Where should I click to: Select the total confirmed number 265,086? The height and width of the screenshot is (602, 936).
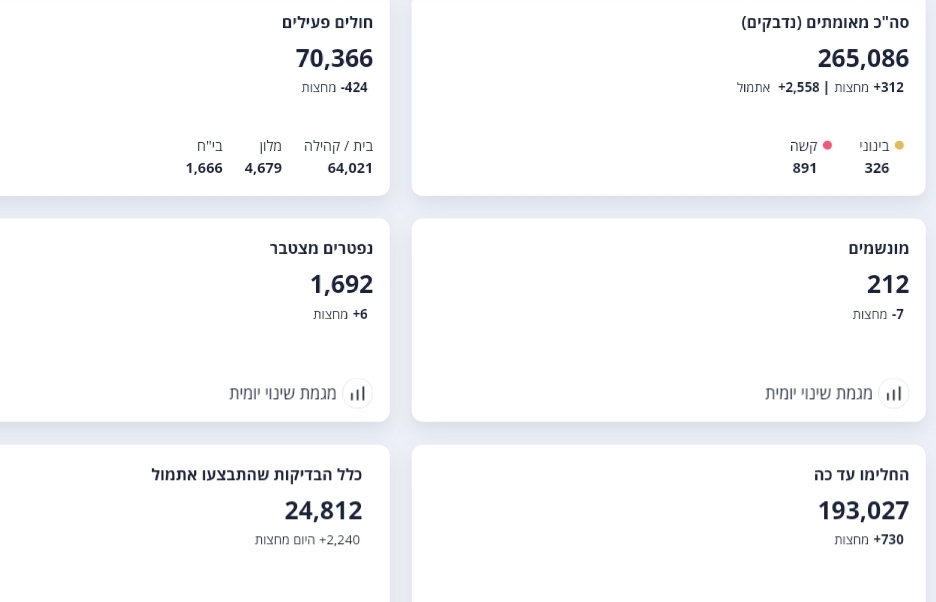(863, 58)
